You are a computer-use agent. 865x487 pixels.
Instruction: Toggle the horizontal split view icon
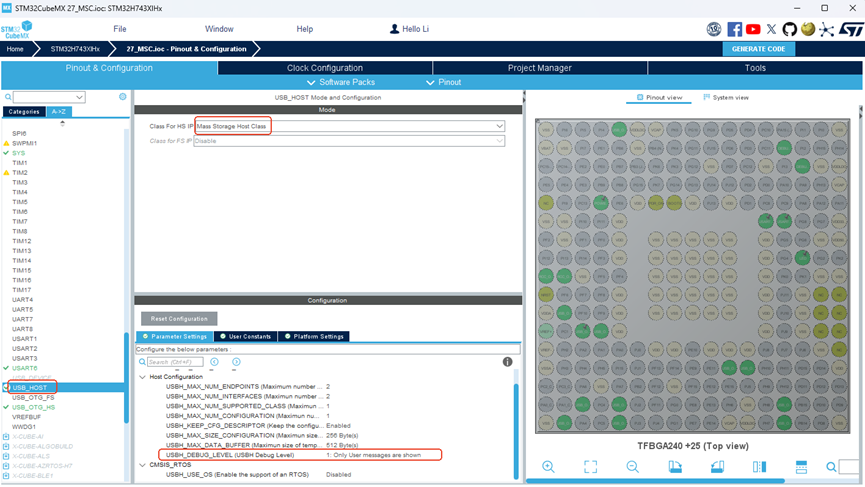(801, 467)
